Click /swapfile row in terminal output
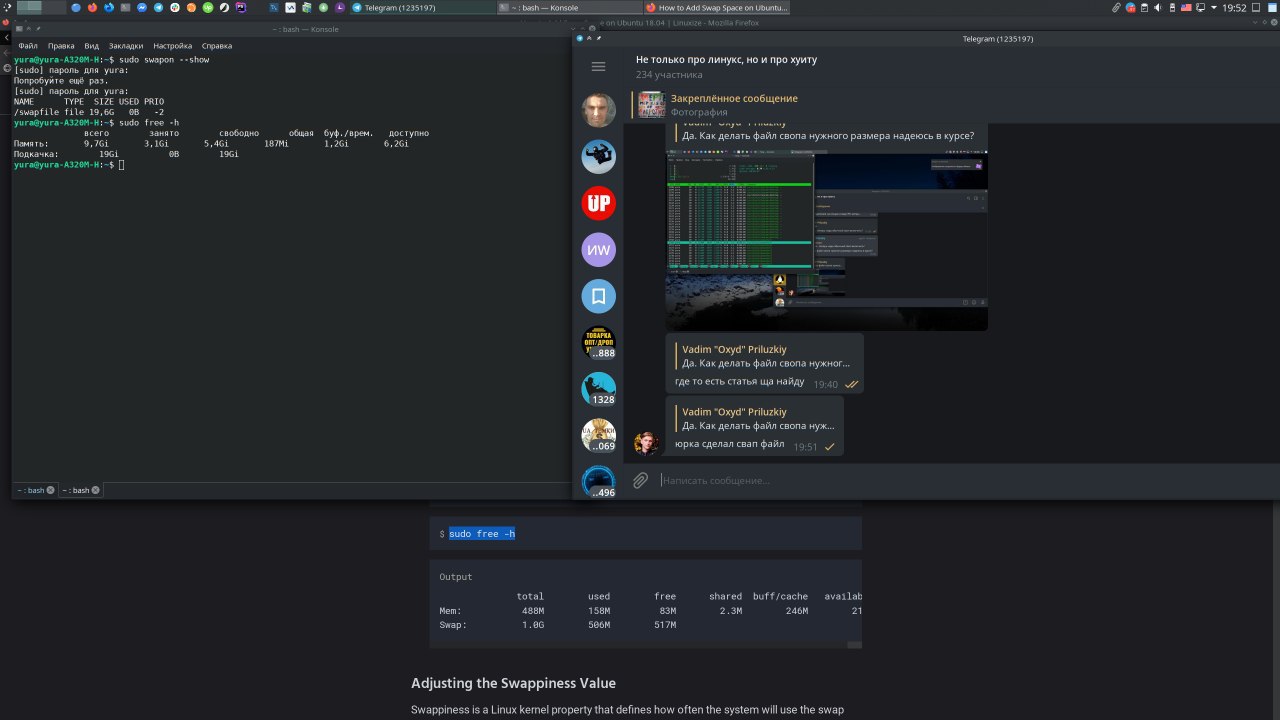This screenshot has width=1280, height=720. point(88,112)
